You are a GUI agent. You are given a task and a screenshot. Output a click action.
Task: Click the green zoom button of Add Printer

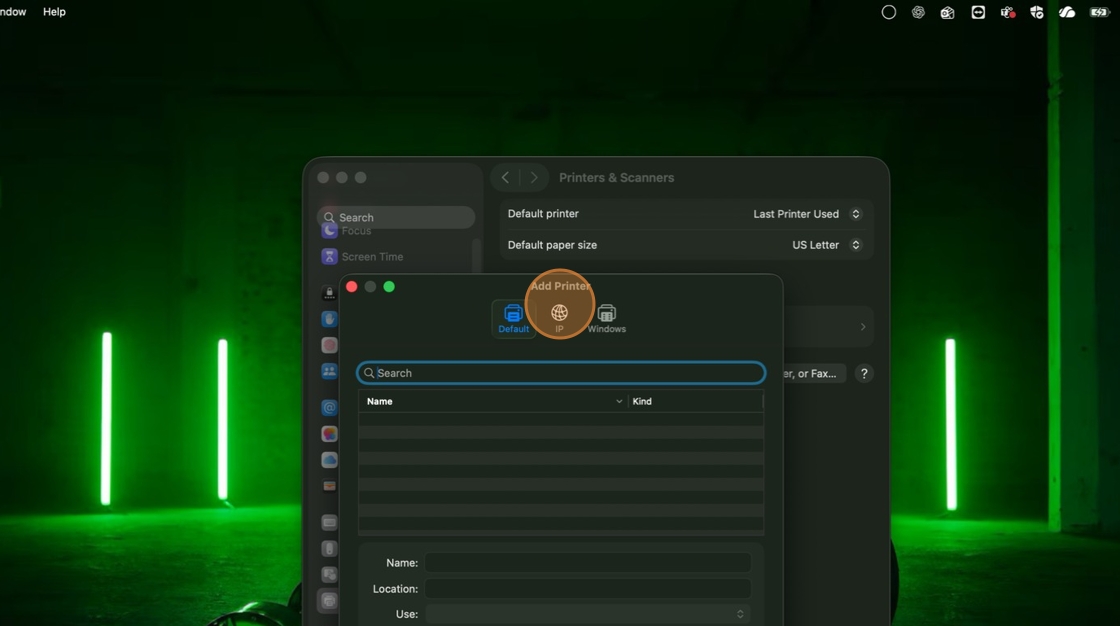389,287
